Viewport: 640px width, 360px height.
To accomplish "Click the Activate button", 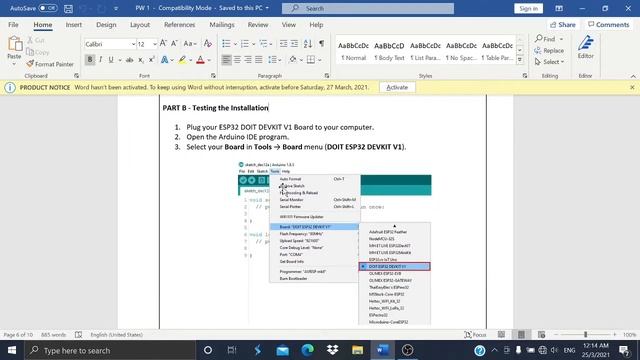I will coord(397,87).
